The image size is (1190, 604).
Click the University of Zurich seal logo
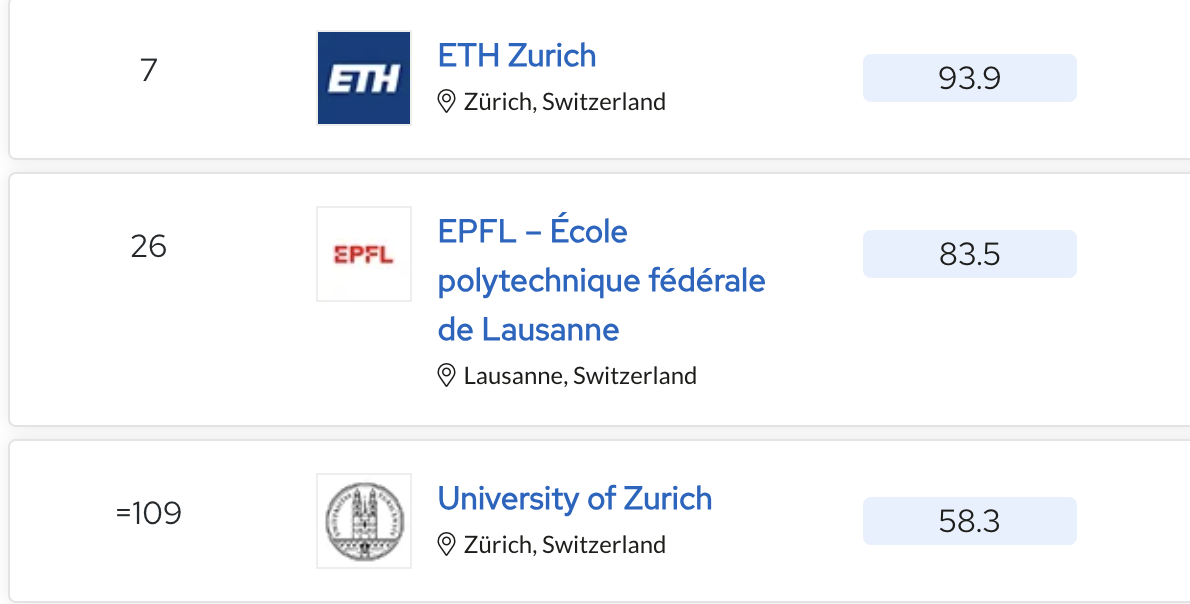pyautogui.click(x=364, y=521)
